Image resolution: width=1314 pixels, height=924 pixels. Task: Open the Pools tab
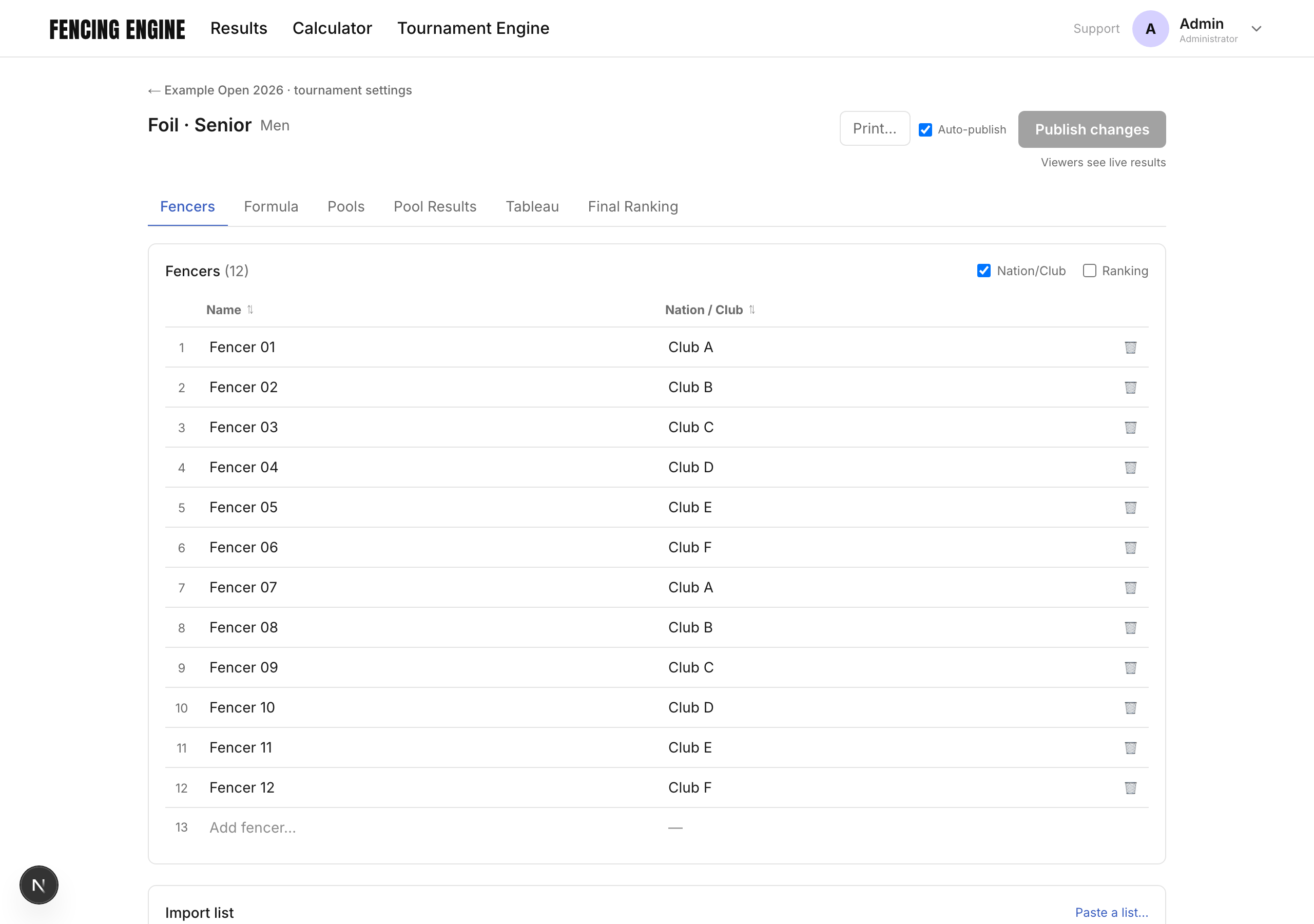(345, 207)
